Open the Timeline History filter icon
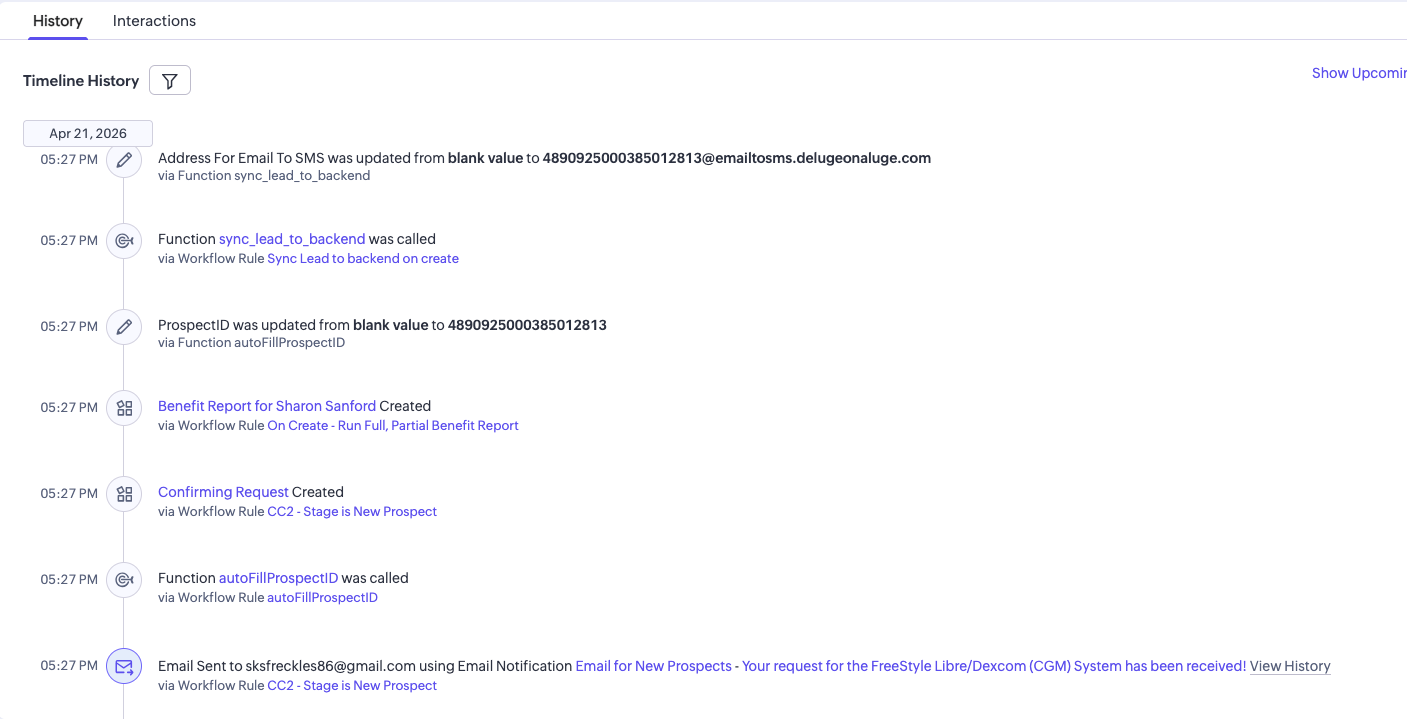This screenshot has height=719, width=1407. pyautogui.click(x=169, y=80)
